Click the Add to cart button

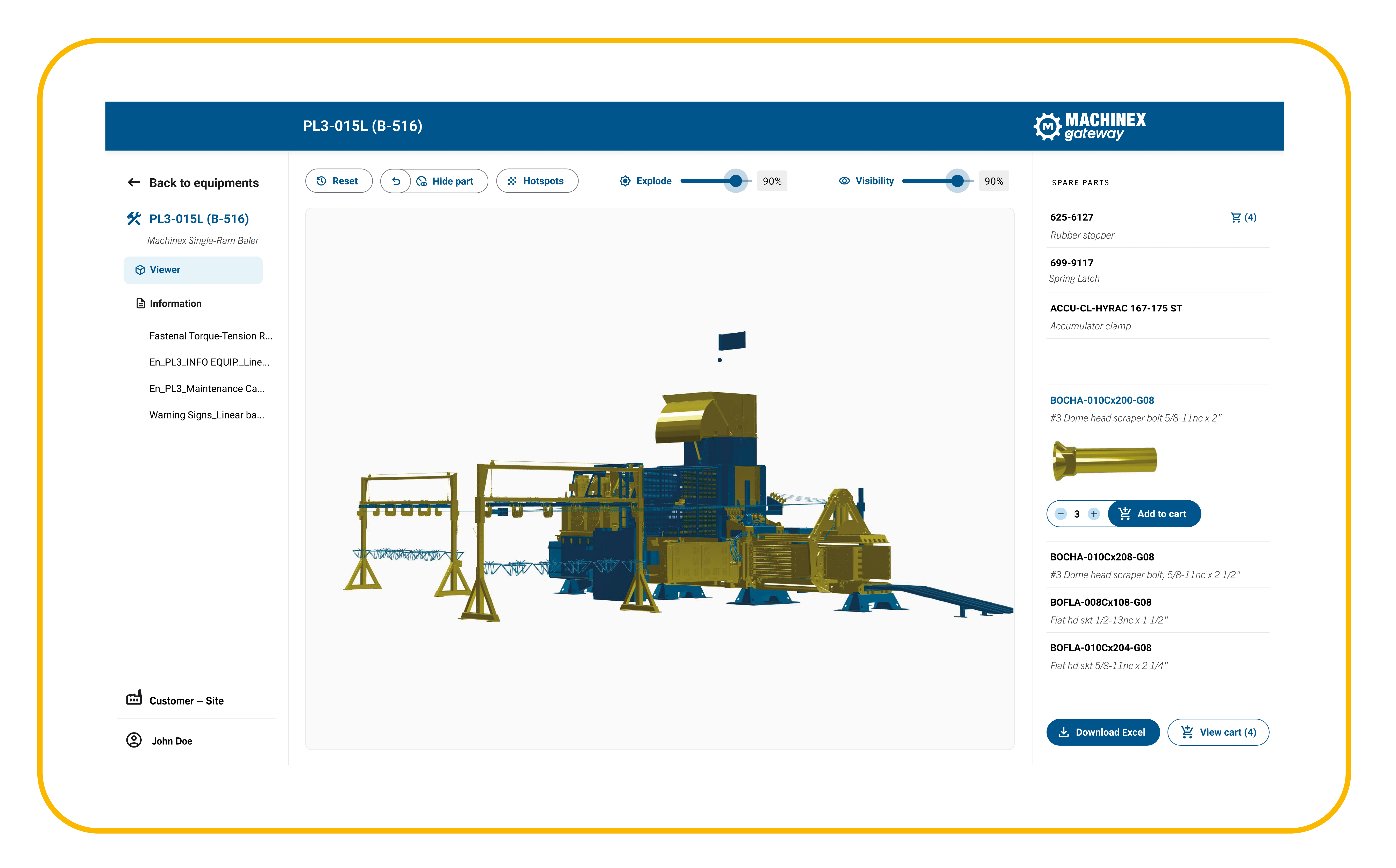click(1154, 513)
